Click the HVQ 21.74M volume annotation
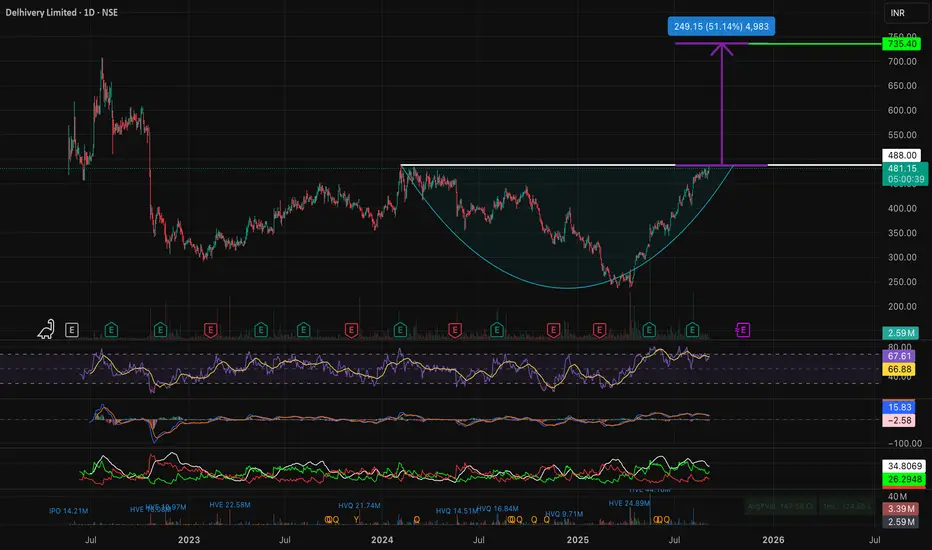This screenshot has width=932, height=550. [359, 505]
